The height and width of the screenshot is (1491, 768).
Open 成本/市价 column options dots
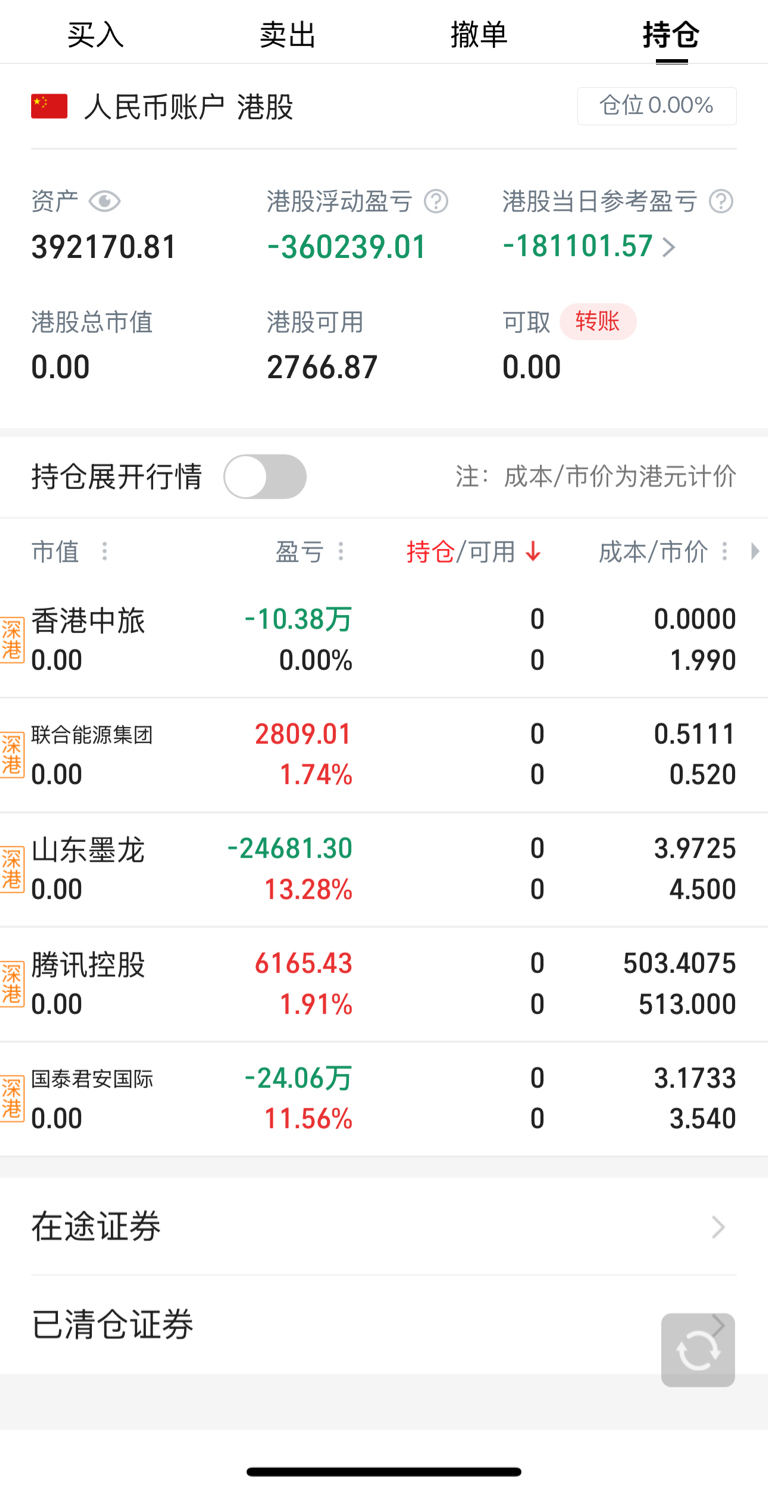pyautogui.click(x=725, y=552)
